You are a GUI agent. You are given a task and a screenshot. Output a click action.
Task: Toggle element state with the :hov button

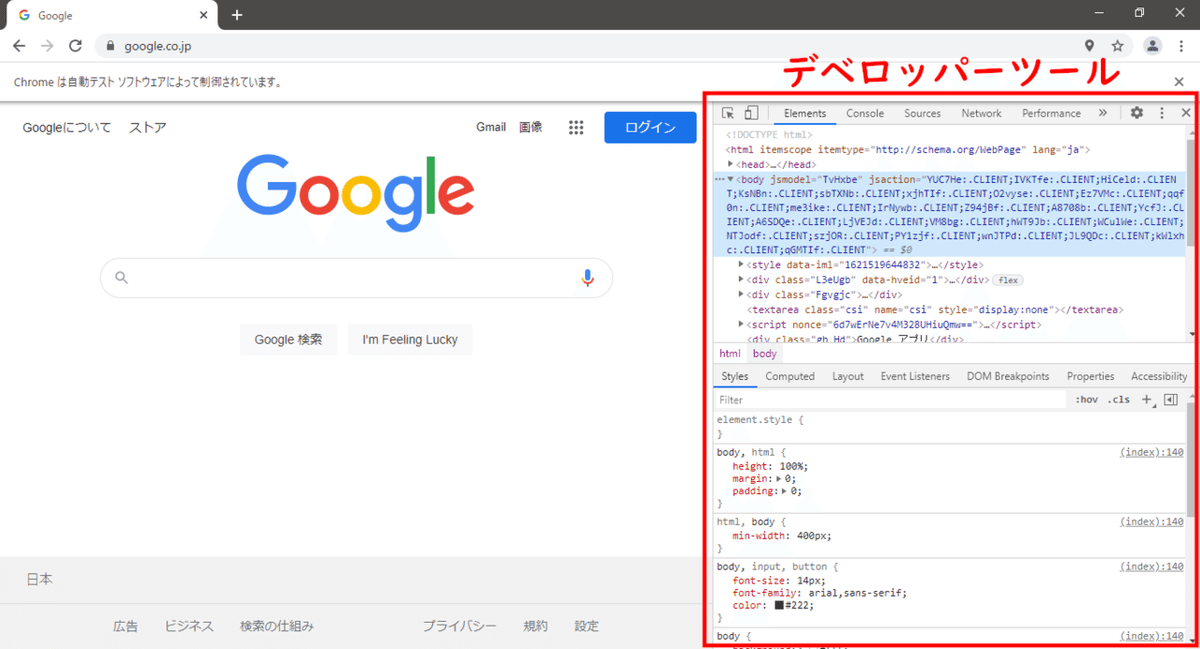(1086, 399)
